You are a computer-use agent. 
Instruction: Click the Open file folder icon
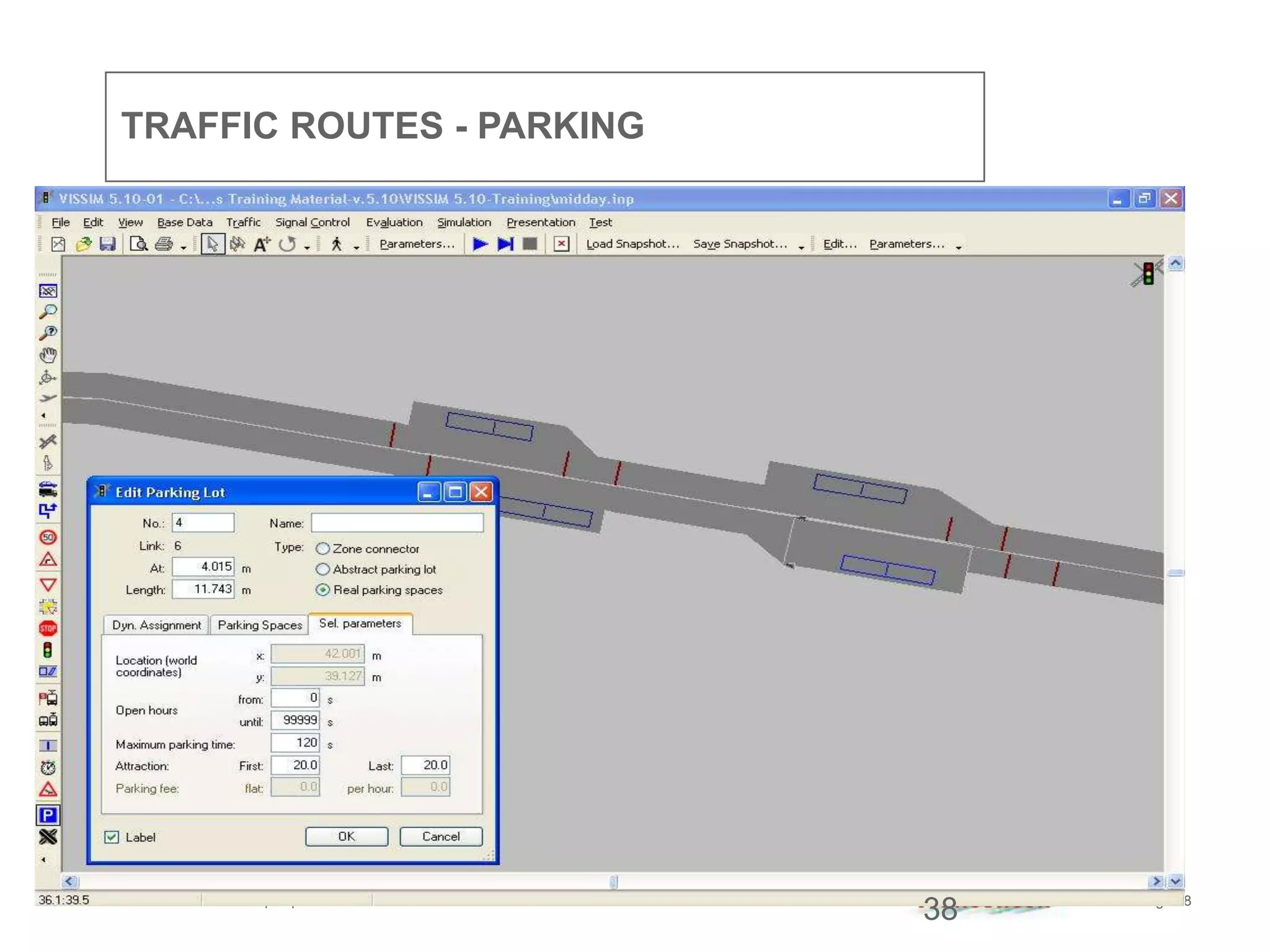coord(83,244)
